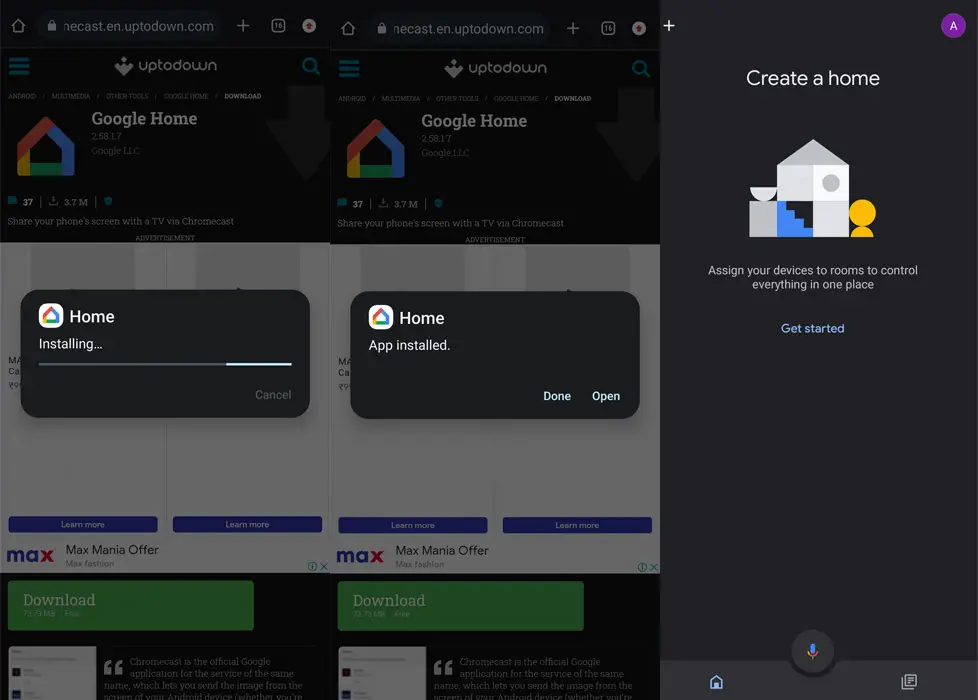Tap the Google Home app icon on the middle page
This screenshot has height=700, width=978.
point(376,148)
